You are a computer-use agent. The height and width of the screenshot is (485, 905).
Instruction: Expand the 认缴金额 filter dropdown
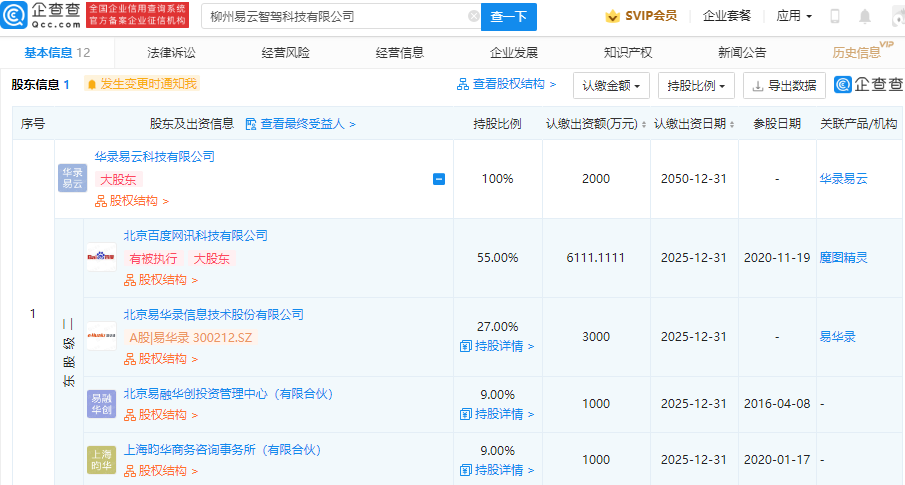pos(611,85)
